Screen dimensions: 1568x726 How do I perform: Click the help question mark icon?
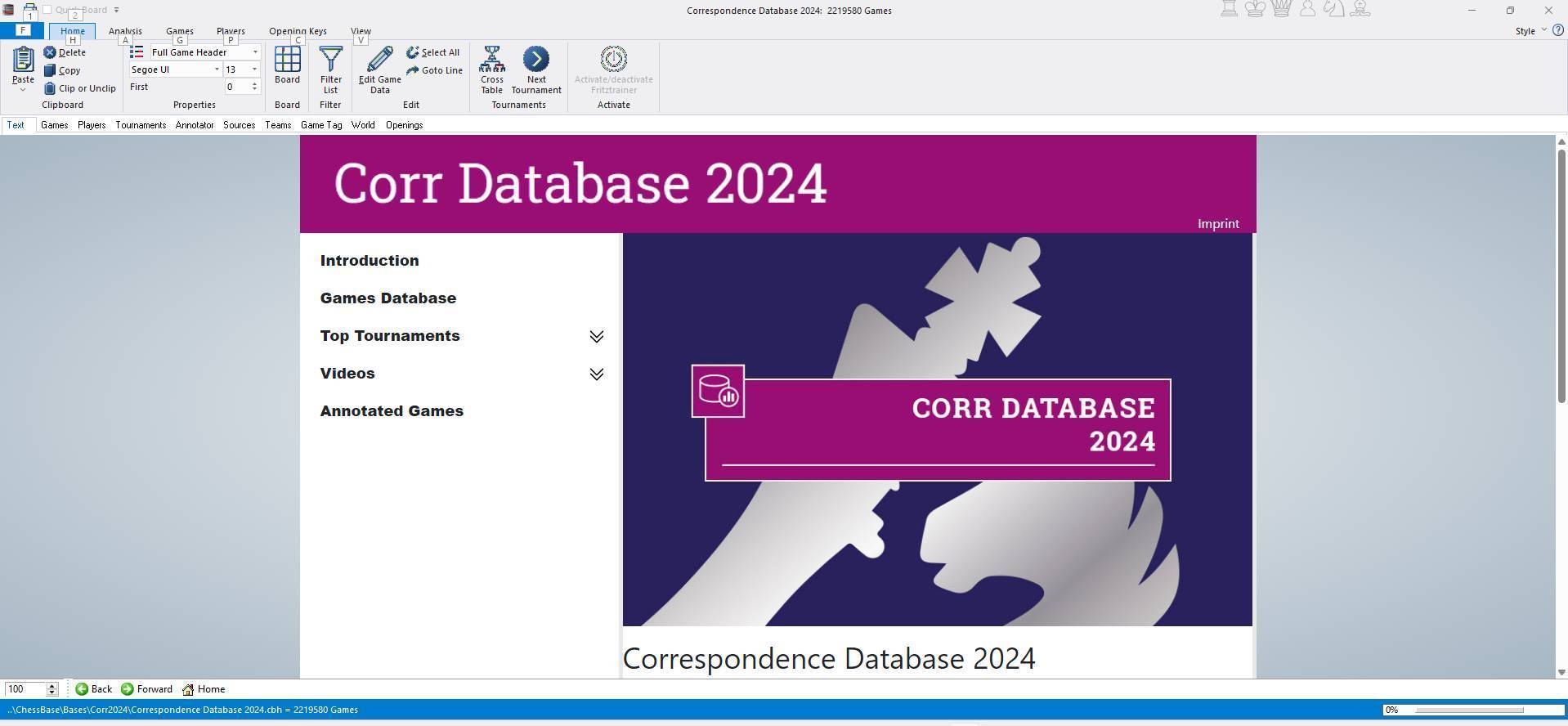tap(1558, 30)
